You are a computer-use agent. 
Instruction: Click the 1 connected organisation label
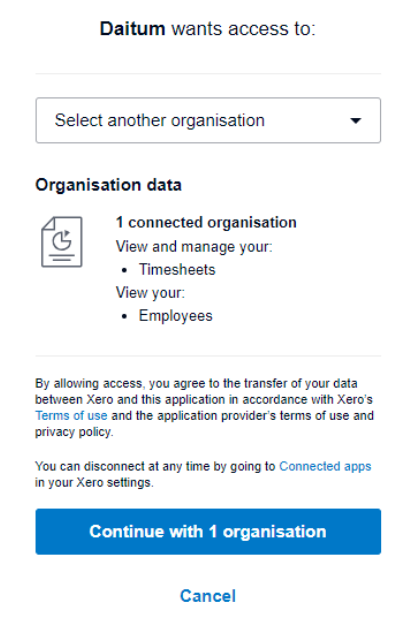coord(206,222)
